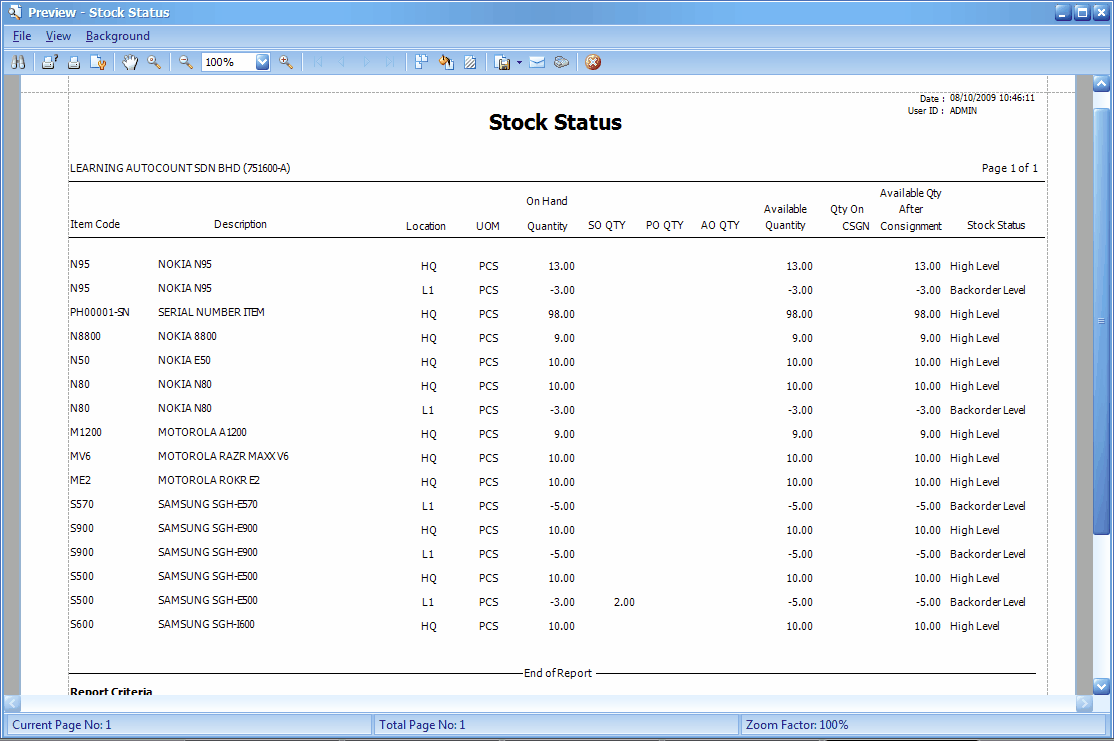Select the Magnifier tool
Viewport: 1114px width, 741px height.
click(x=153, y=63)
